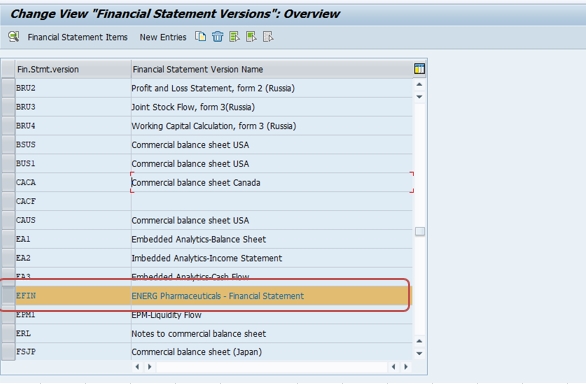Image resolution: width=586 pixels, height=384 pixels.
Task: Click the empty name field in CACF row
Action: tap(272, 201)
